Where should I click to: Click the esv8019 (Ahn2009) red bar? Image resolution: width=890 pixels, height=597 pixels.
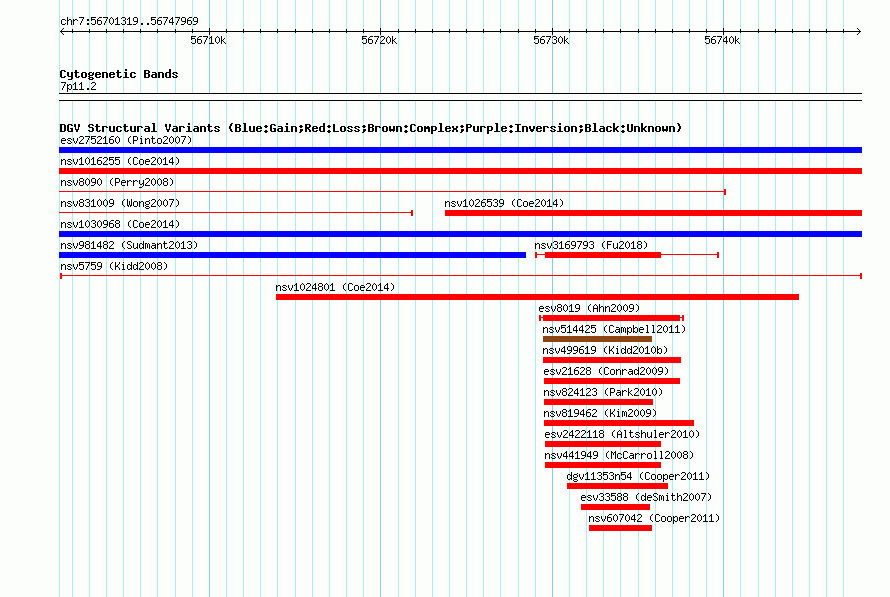click(612, 318)
